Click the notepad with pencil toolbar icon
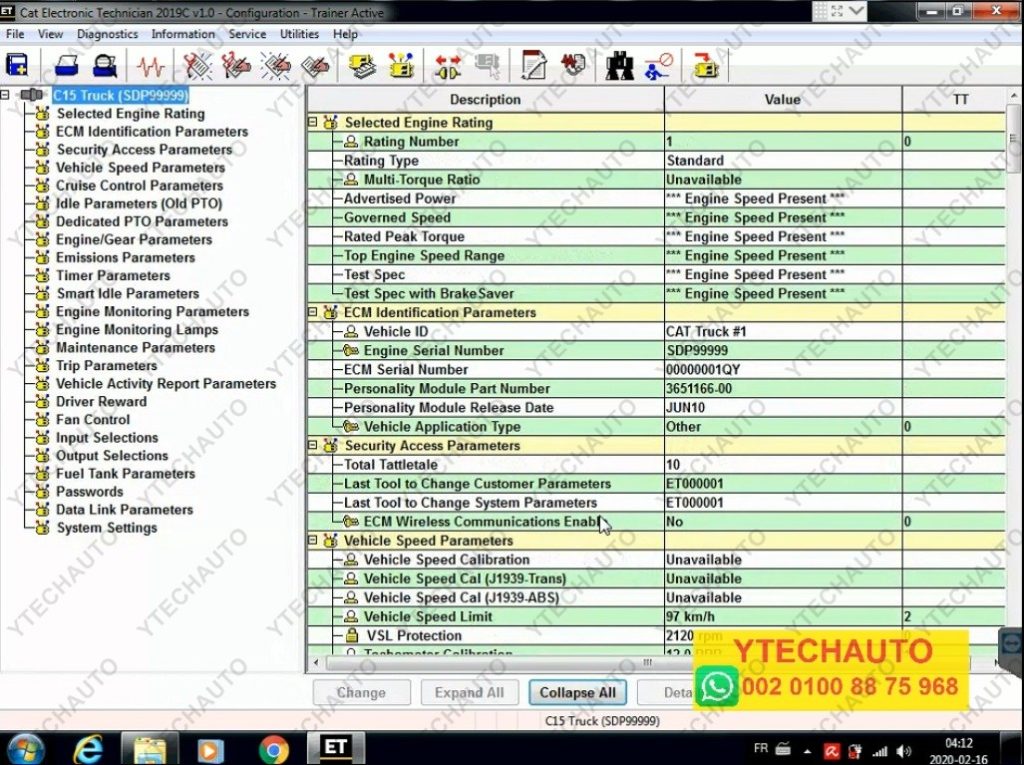Screen dimensions: 1024x765 pos(534,66)
